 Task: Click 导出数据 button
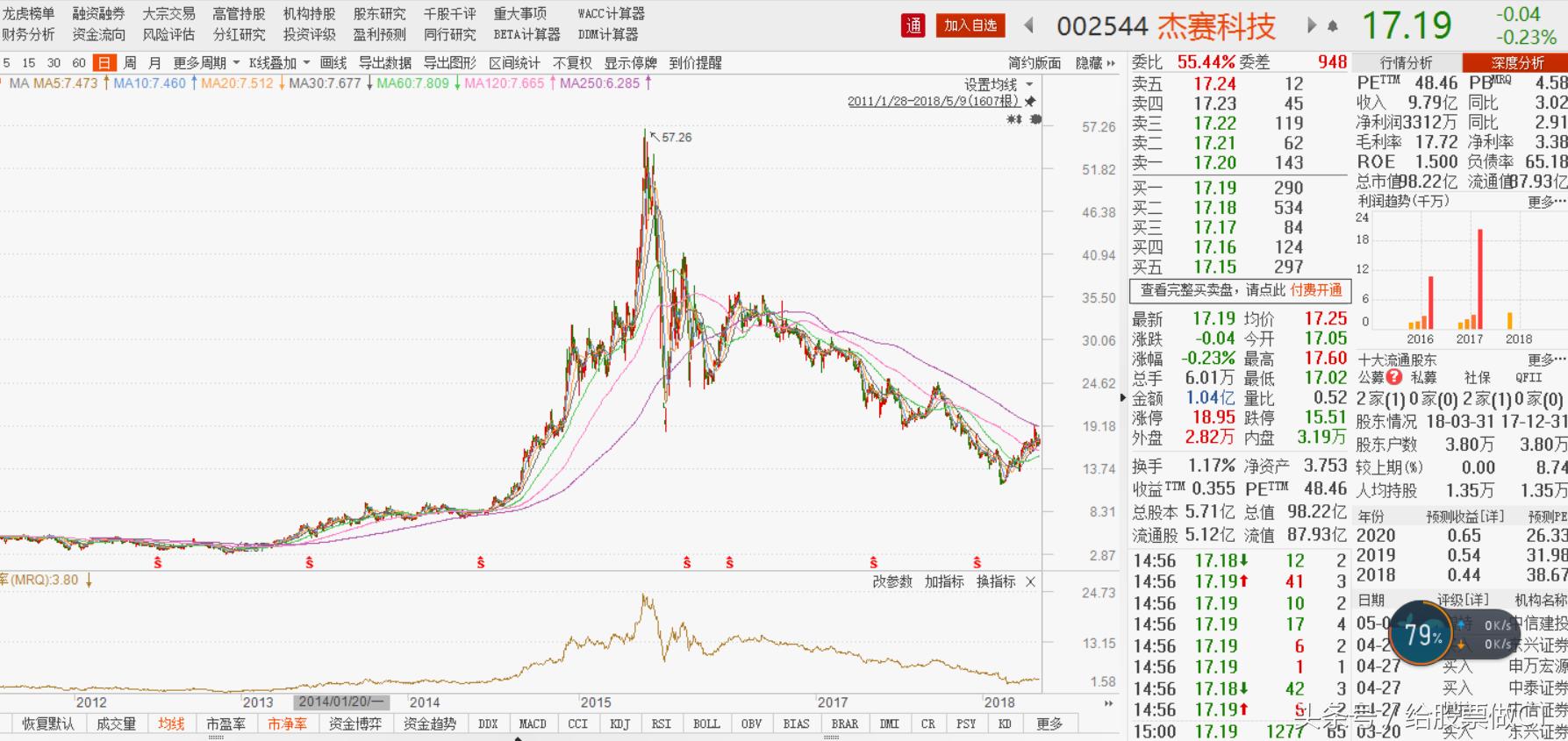pyautogui.click(x=385, y=63)
